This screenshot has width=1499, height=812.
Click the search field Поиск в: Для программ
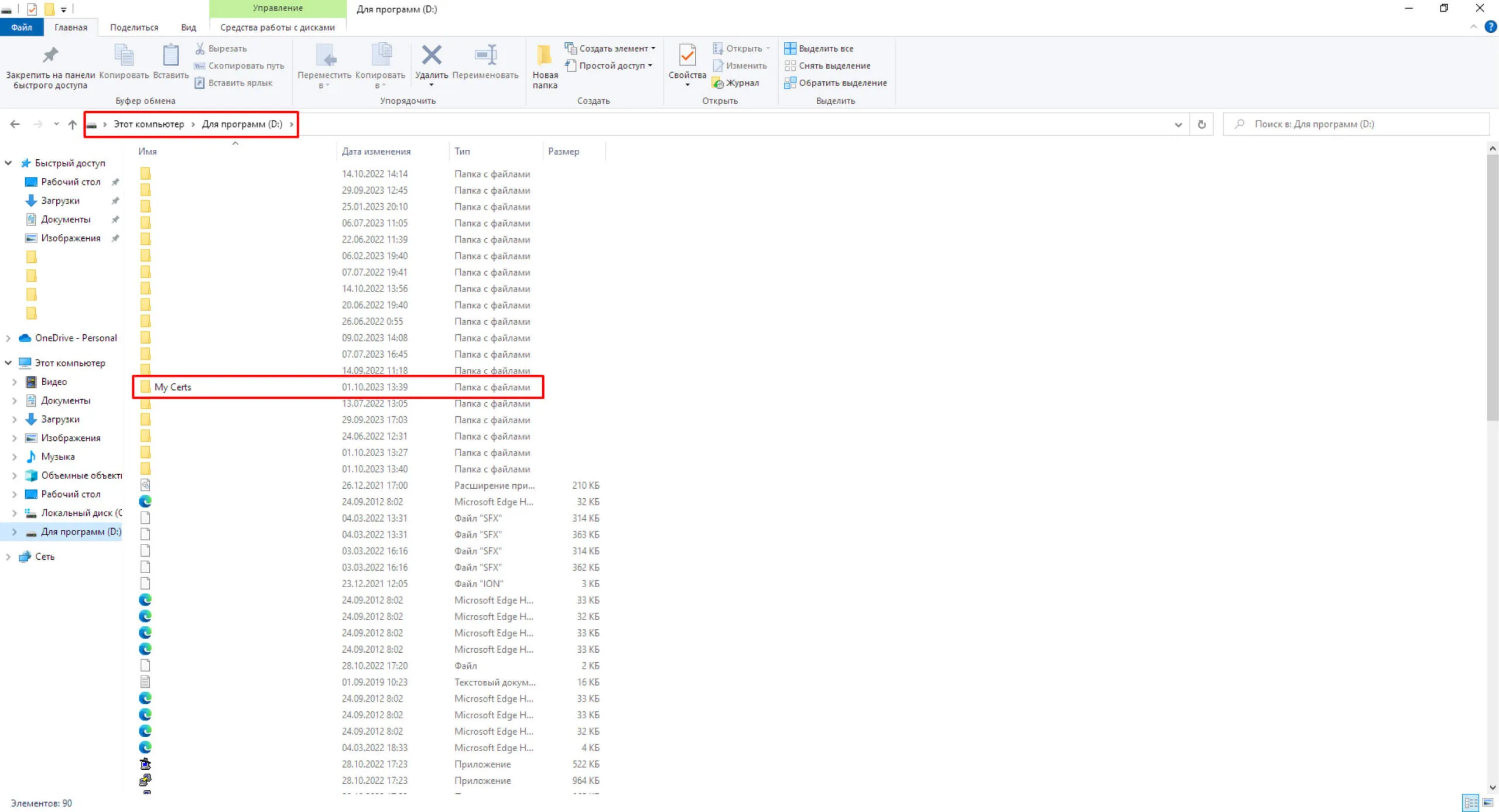click(x=1356, y=124)
